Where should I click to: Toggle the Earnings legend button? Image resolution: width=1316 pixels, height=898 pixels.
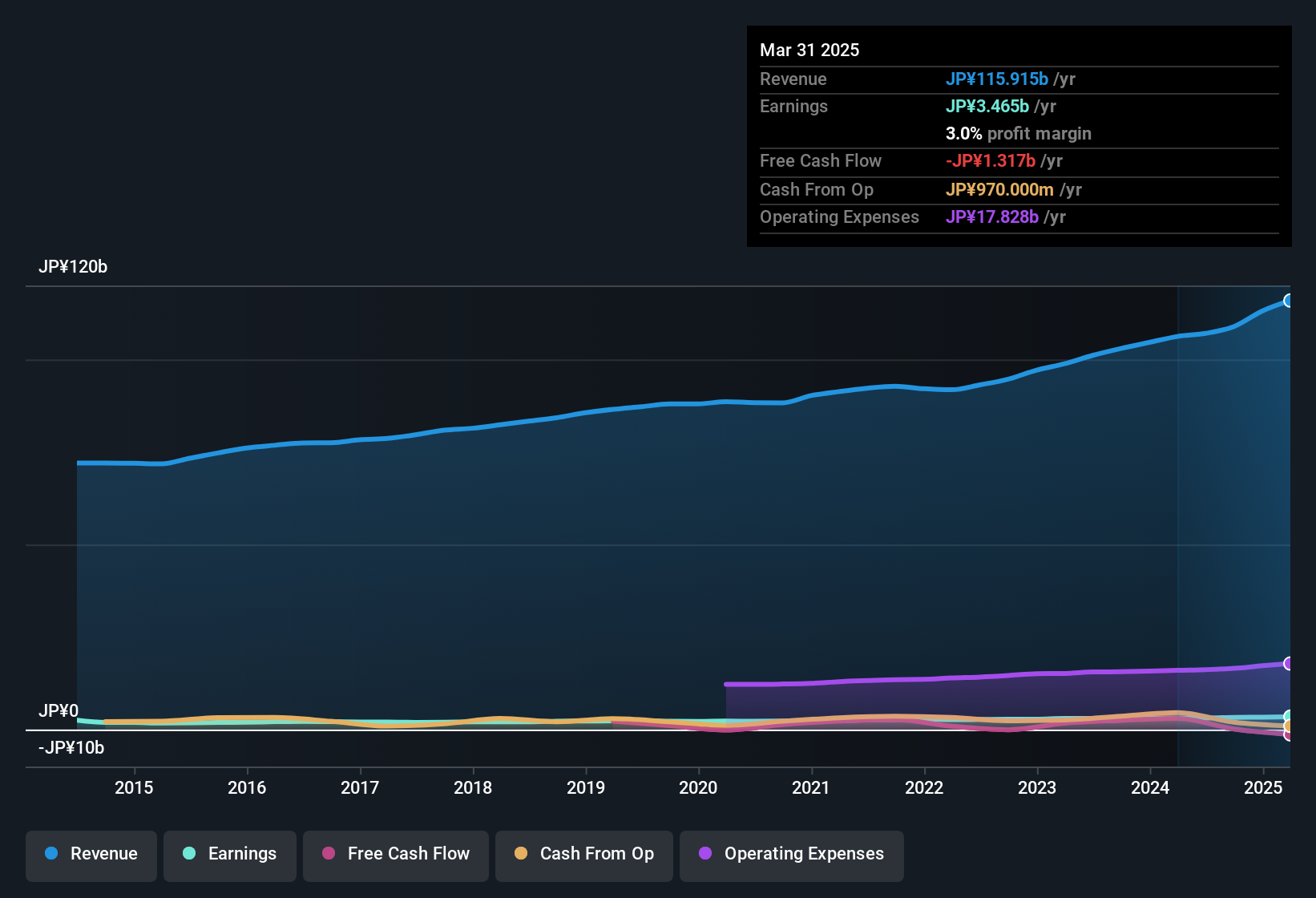(x=230, y=855)
